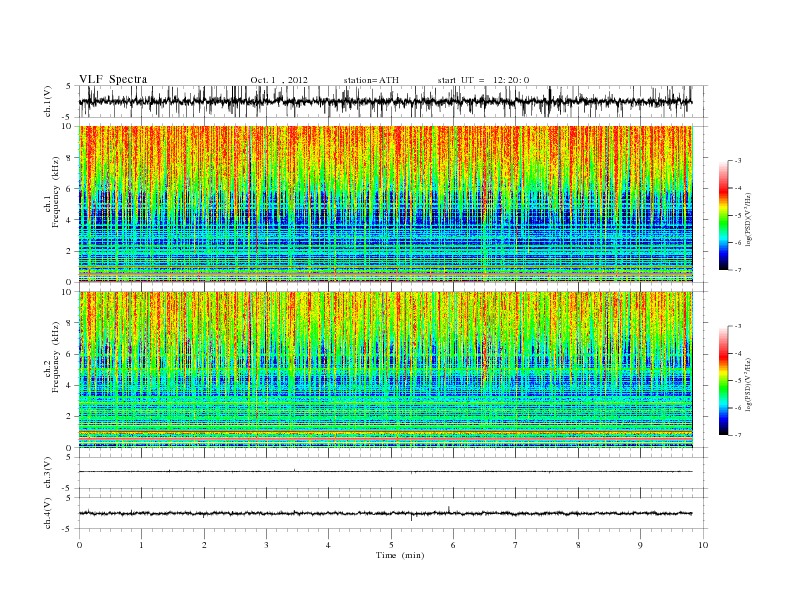Click the ch.2 spectrogram plot
Viewport: 792px width, 612px height.
[386, 369]
